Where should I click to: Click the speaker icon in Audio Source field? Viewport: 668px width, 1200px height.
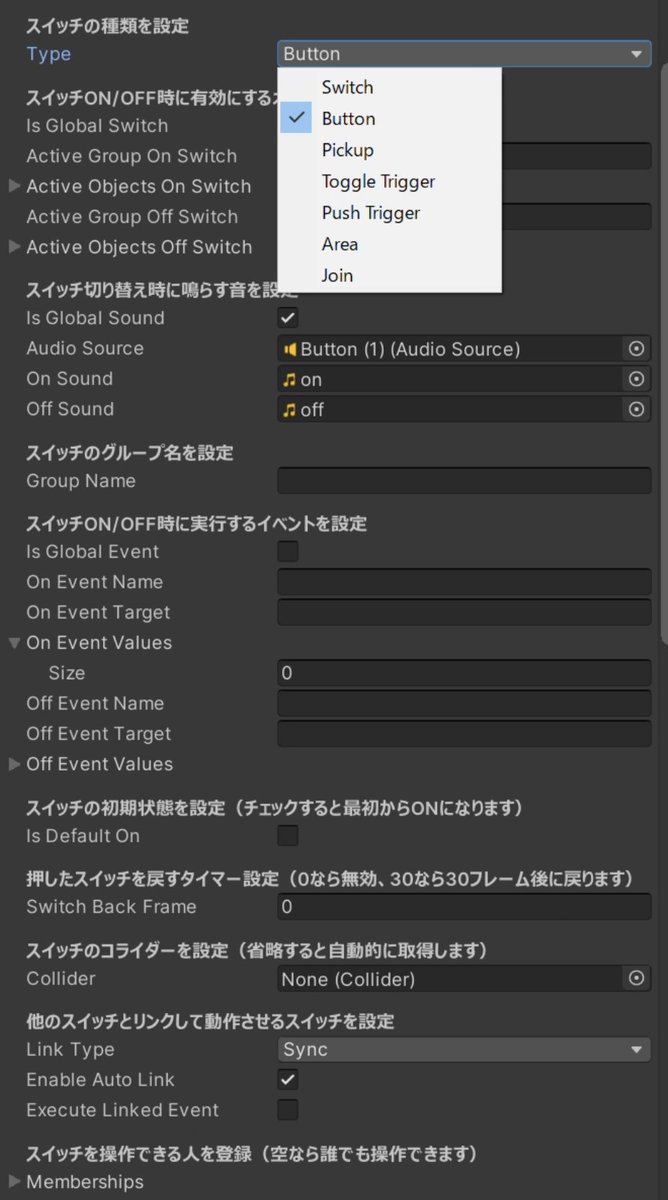click(x=290, y=349)
